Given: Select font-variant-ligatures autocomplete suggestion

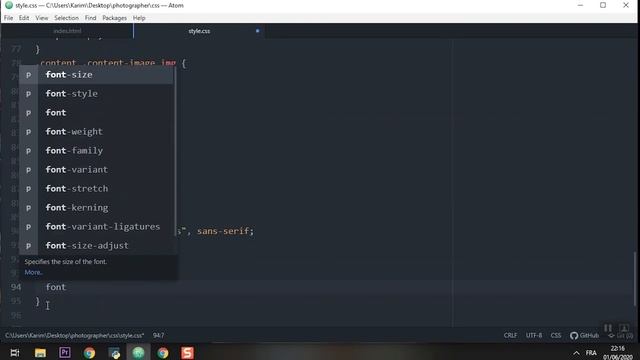Looking at the screenshot, I should 96,227.
